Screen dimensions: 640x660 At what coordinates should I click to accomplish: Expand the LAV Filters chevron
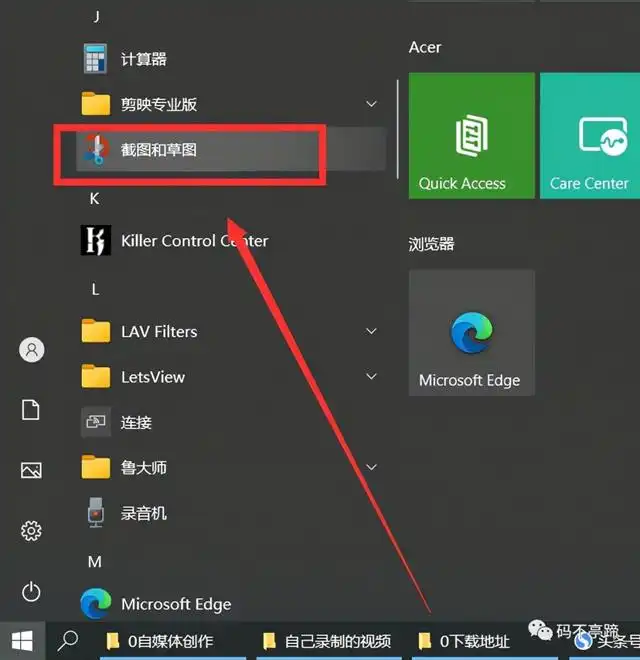tap(371, 331)
